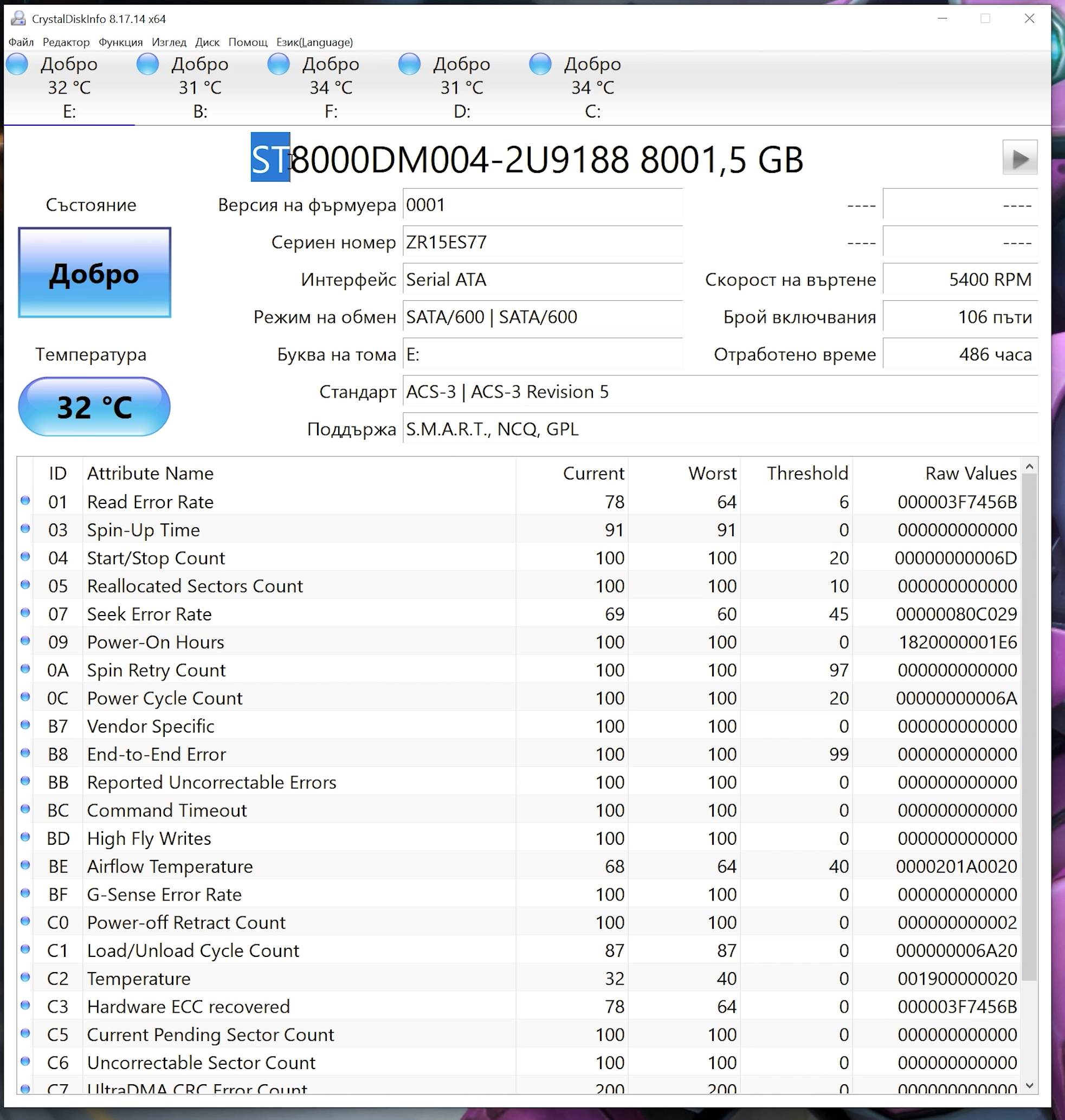Screen dimensions: 1065x1120
Task: Select Current Pending Sector Count row name
Action: coord(211,1035)
